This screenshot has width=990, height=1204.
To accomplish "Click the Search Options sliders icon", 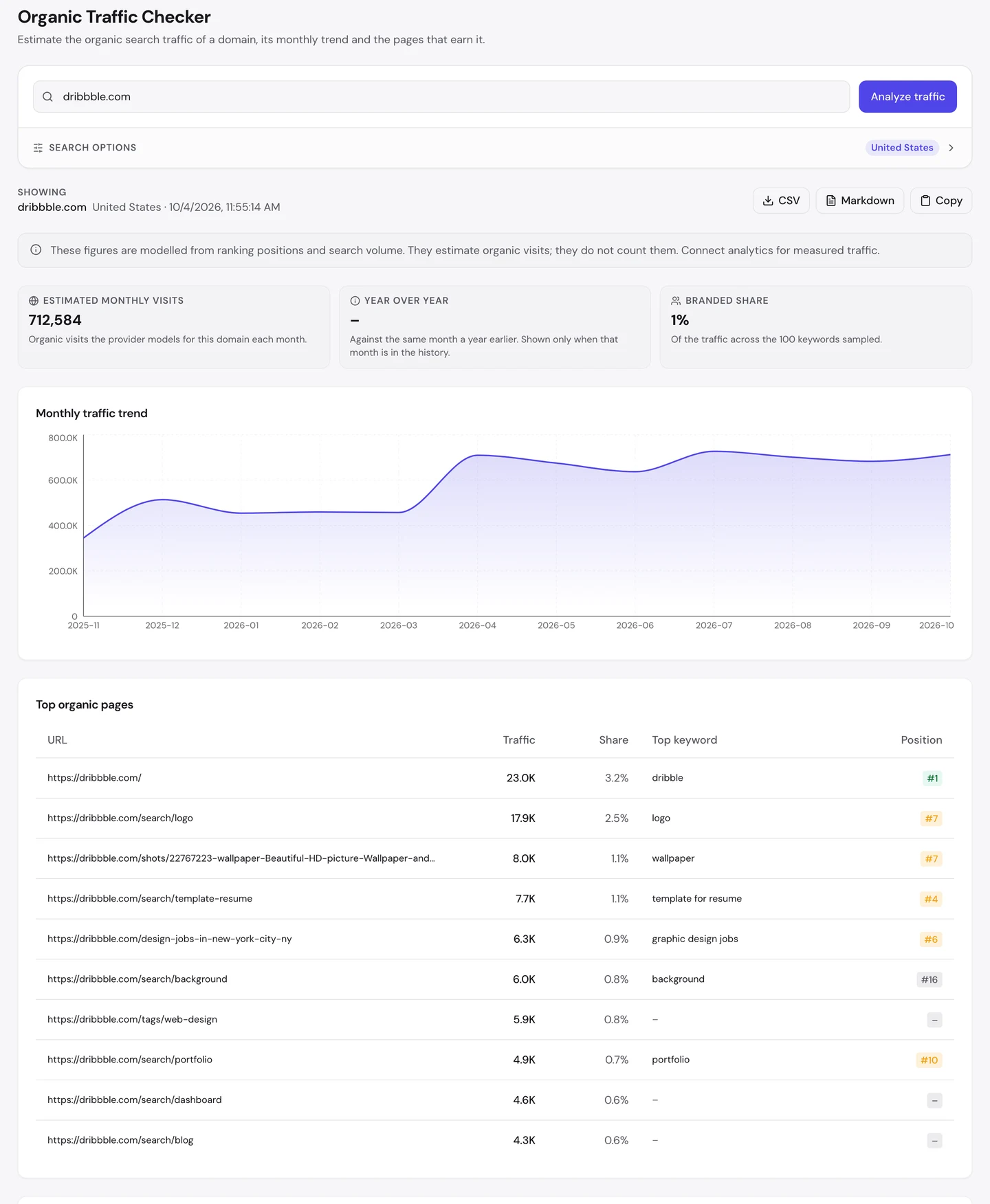I will pos(38,148).
